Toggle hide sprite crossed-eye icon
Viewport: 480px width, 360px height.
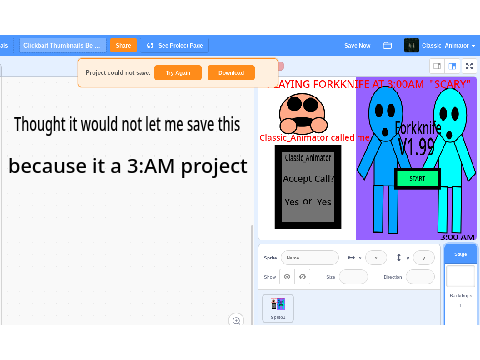point(302,277)
